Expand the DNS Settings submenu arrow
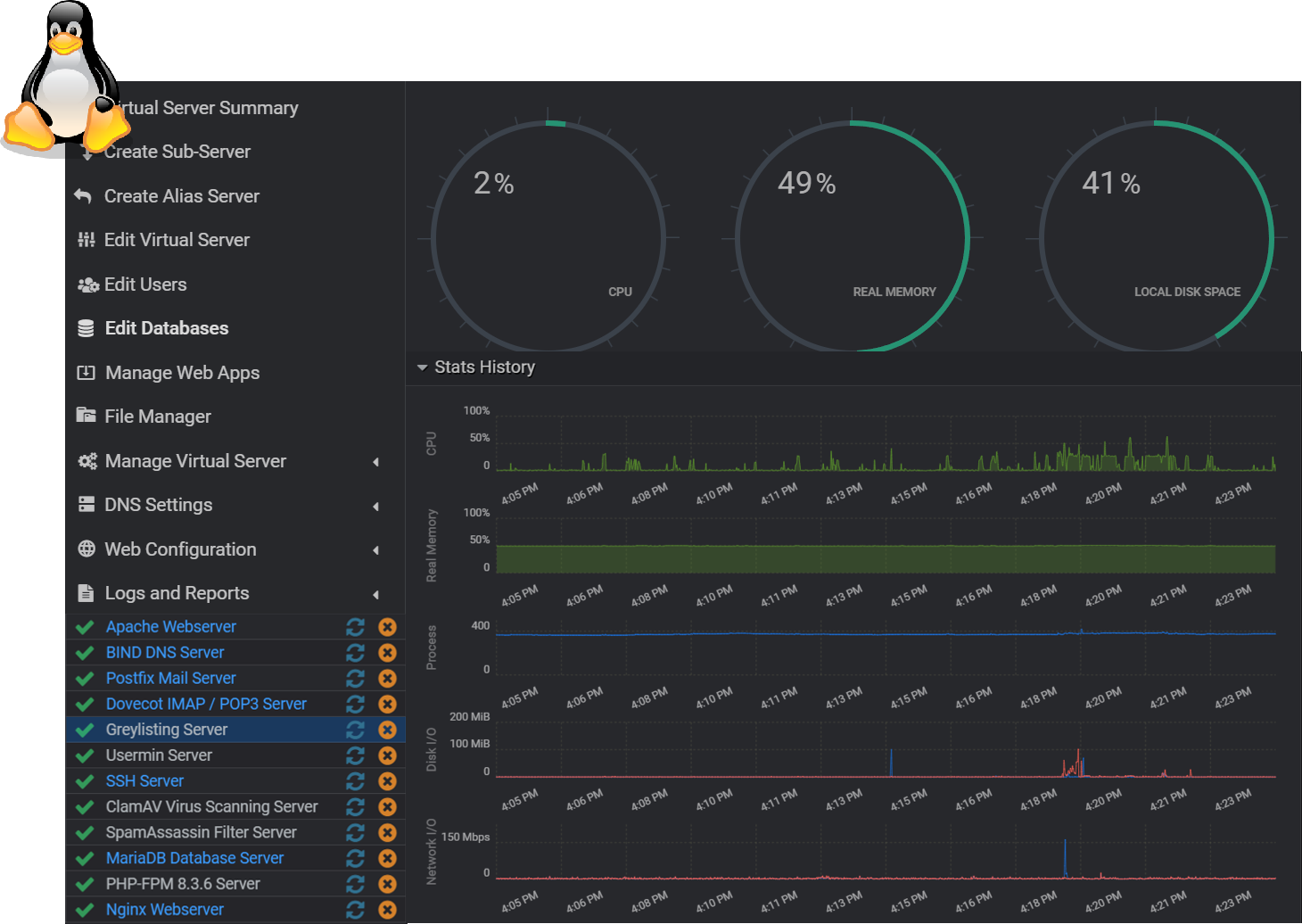This screenshot has height=924, width=1302. tap(375, 506)
